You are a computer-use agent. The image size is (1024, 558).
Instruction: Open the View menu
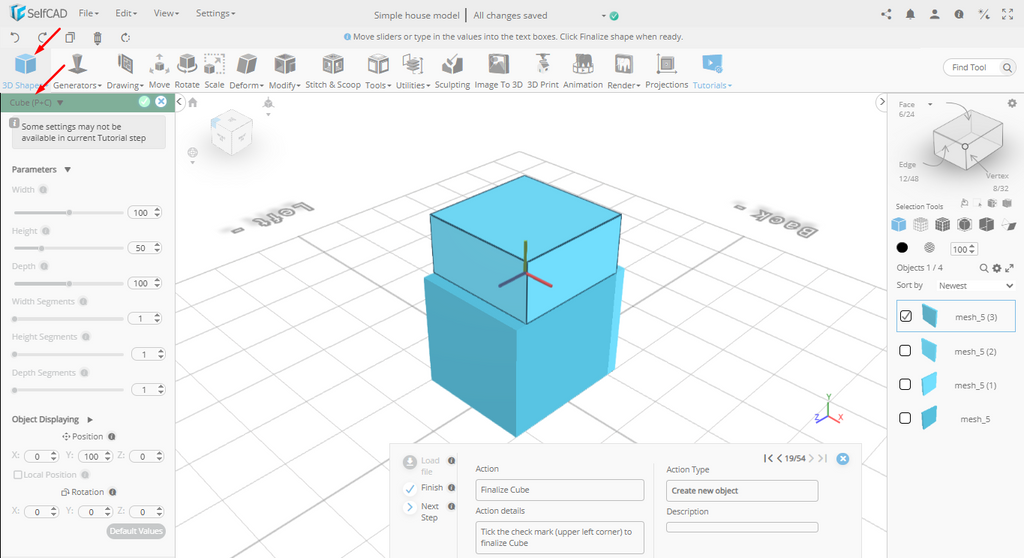pyautogui.click(x=167, y=13)
